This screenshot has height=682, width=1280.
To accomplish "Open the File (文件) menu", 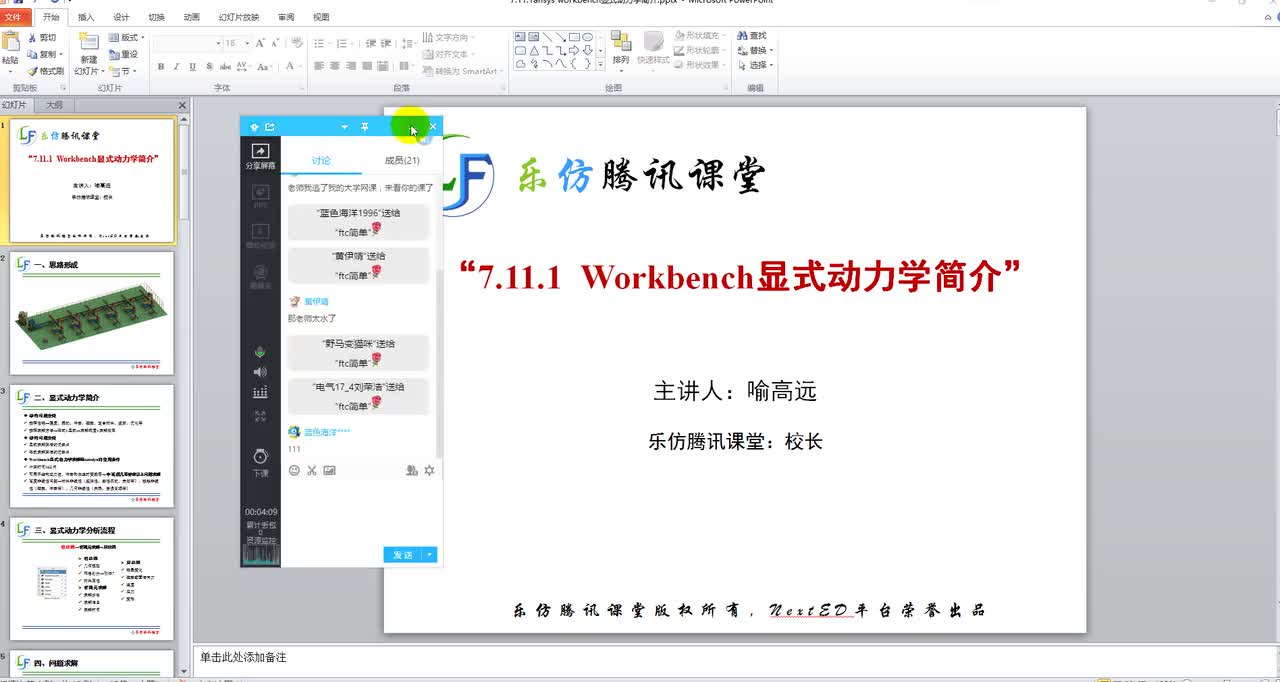I will pyautogui.click(x=13, y=17).
